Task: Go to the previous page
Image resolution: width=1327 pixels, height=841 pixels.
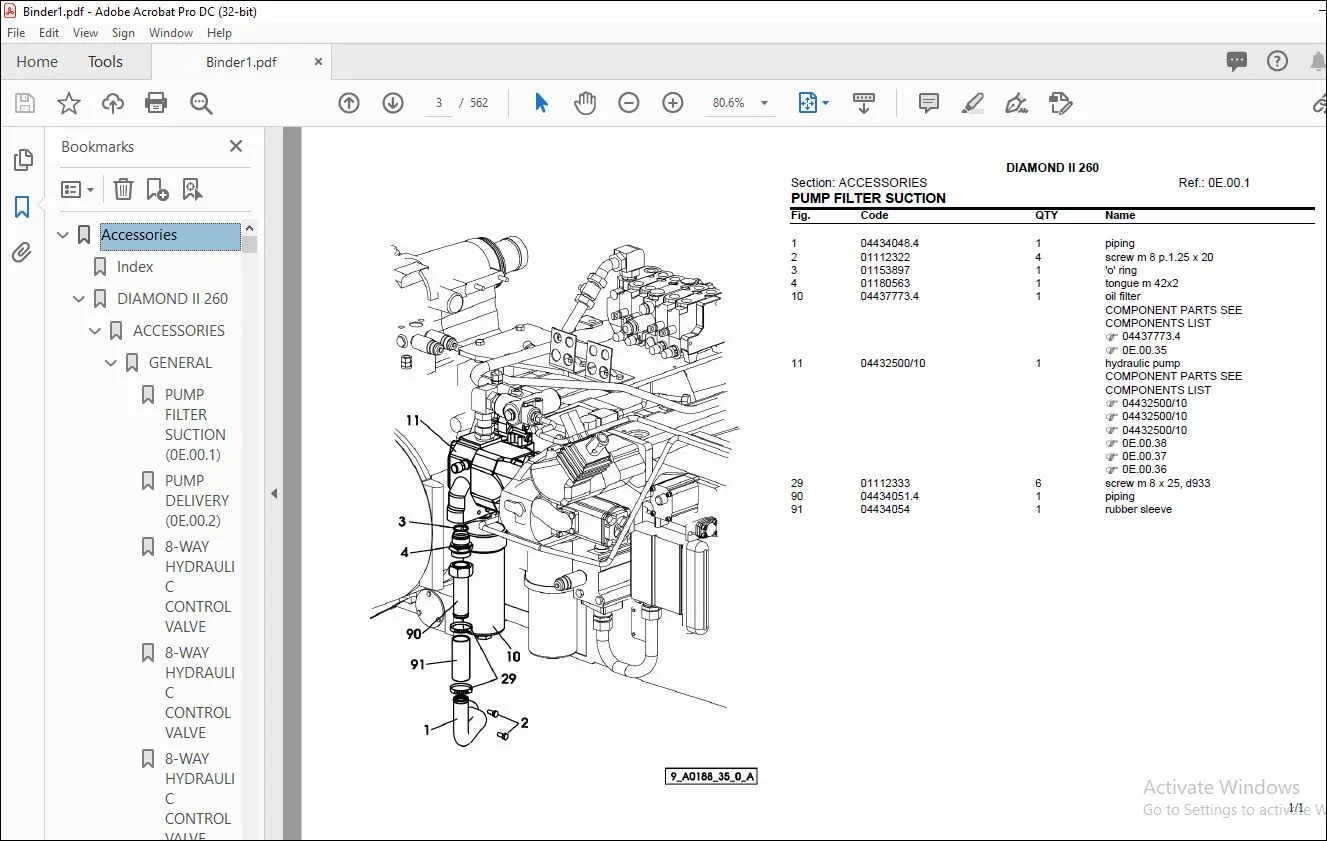Action: pyautogui.click(x=349, y=103)
